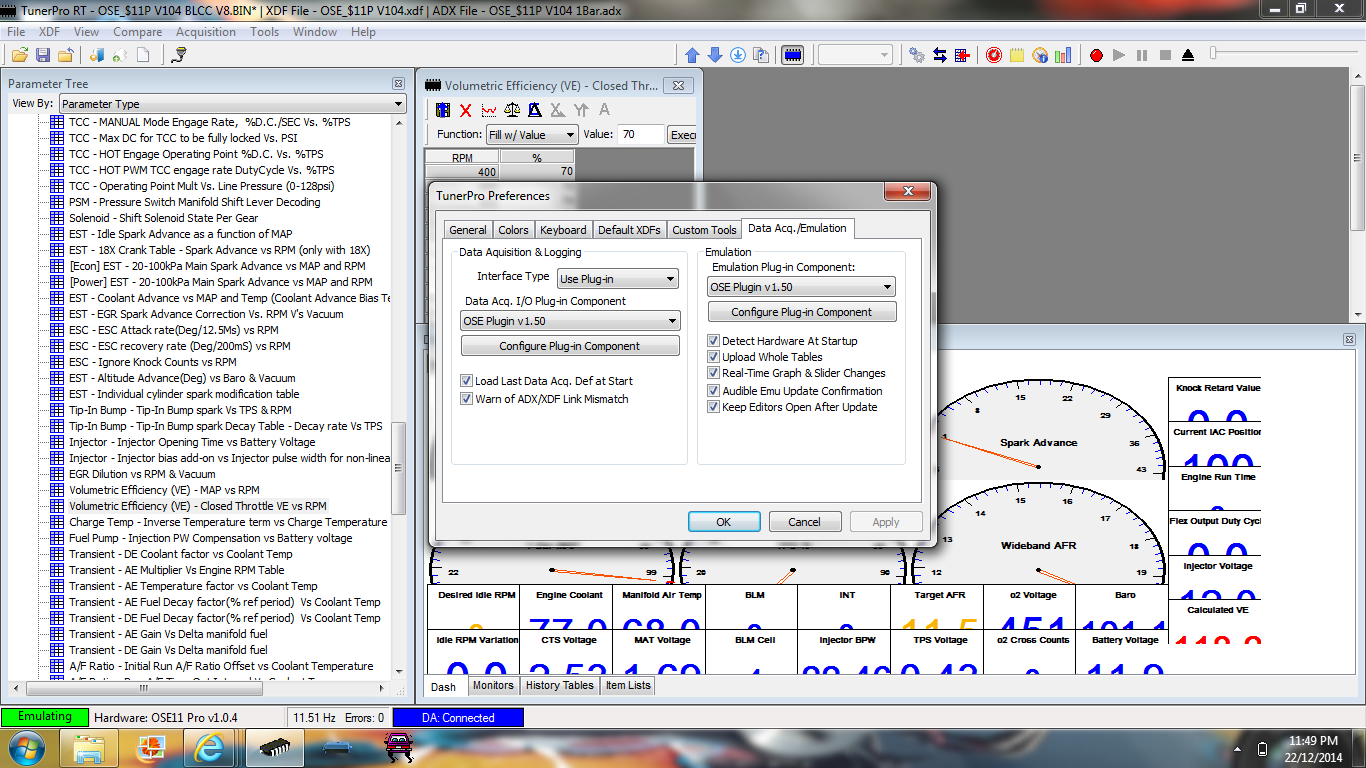
Task: Click the red X icon in VE table toolbar
Action: click(x=466, y=110)
